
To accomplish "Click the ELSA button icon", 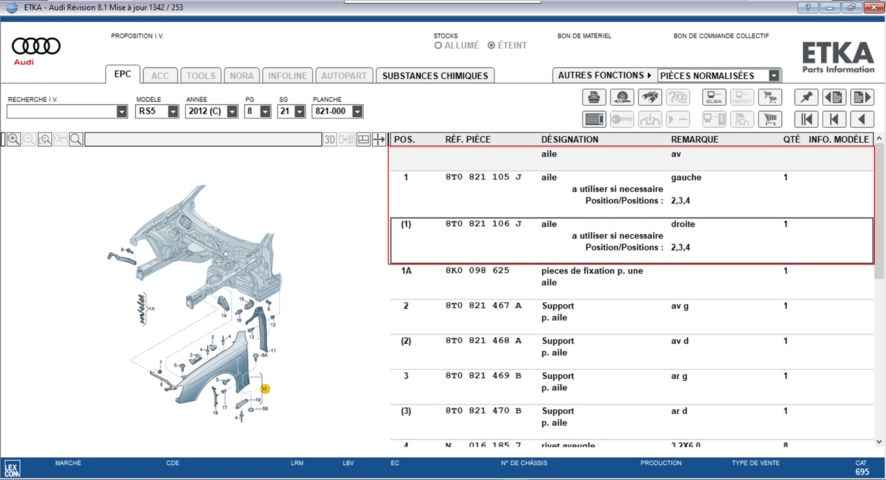I will 714,97.
